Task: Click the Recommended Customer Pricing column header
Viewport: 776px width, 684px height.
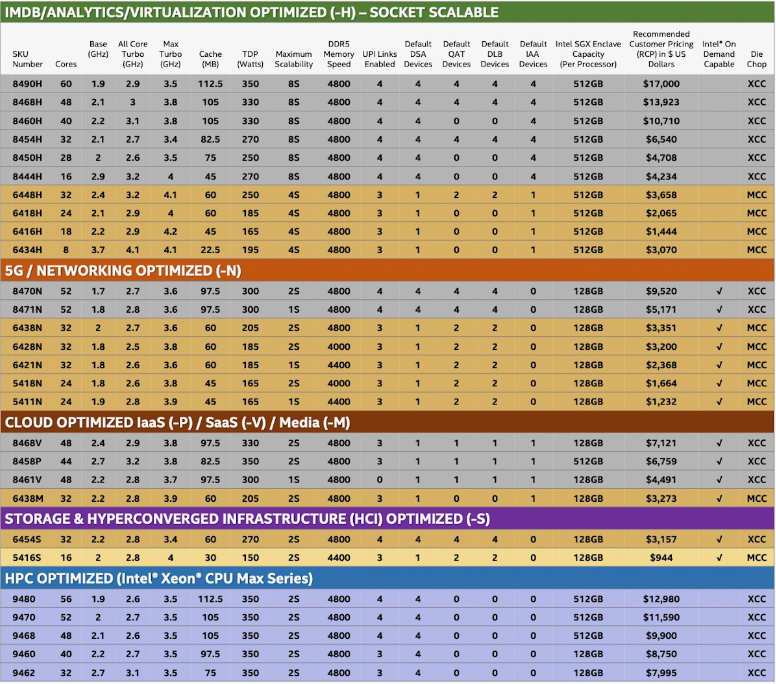Action: pos(661,49)
